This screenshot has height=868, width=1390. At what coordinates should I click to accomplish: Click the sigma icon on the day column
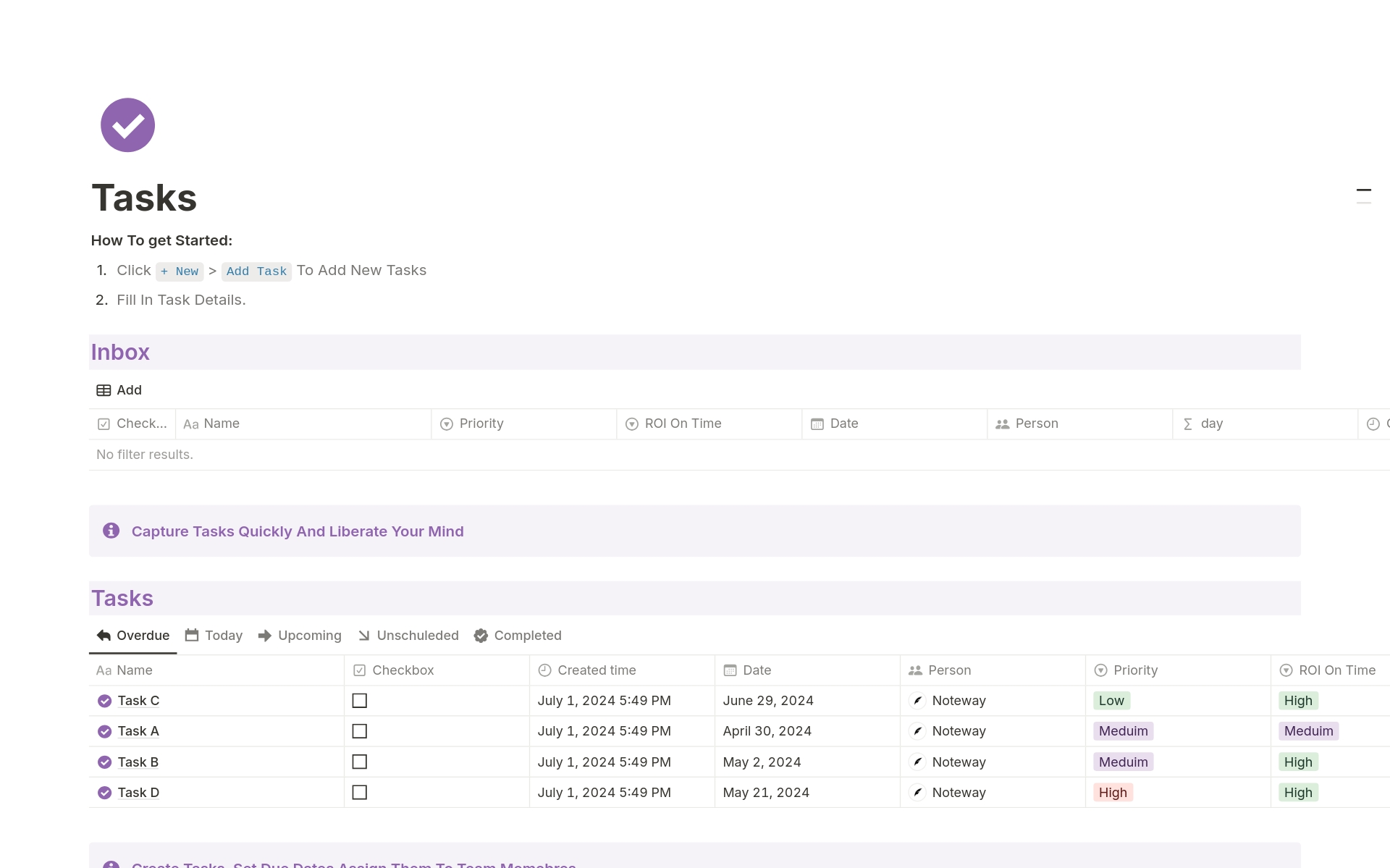click(1187, 424)
